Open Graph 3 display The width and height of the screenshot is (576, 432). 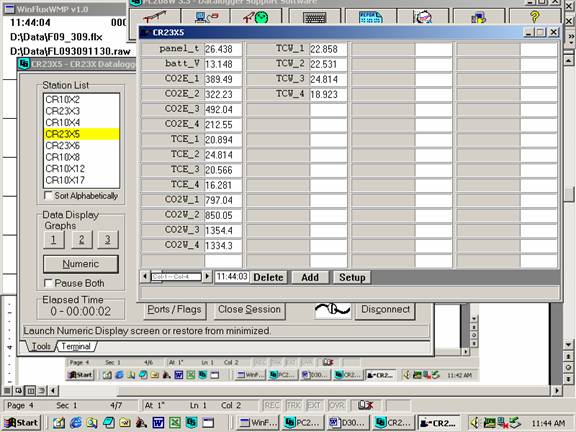(x=108, y=240)
